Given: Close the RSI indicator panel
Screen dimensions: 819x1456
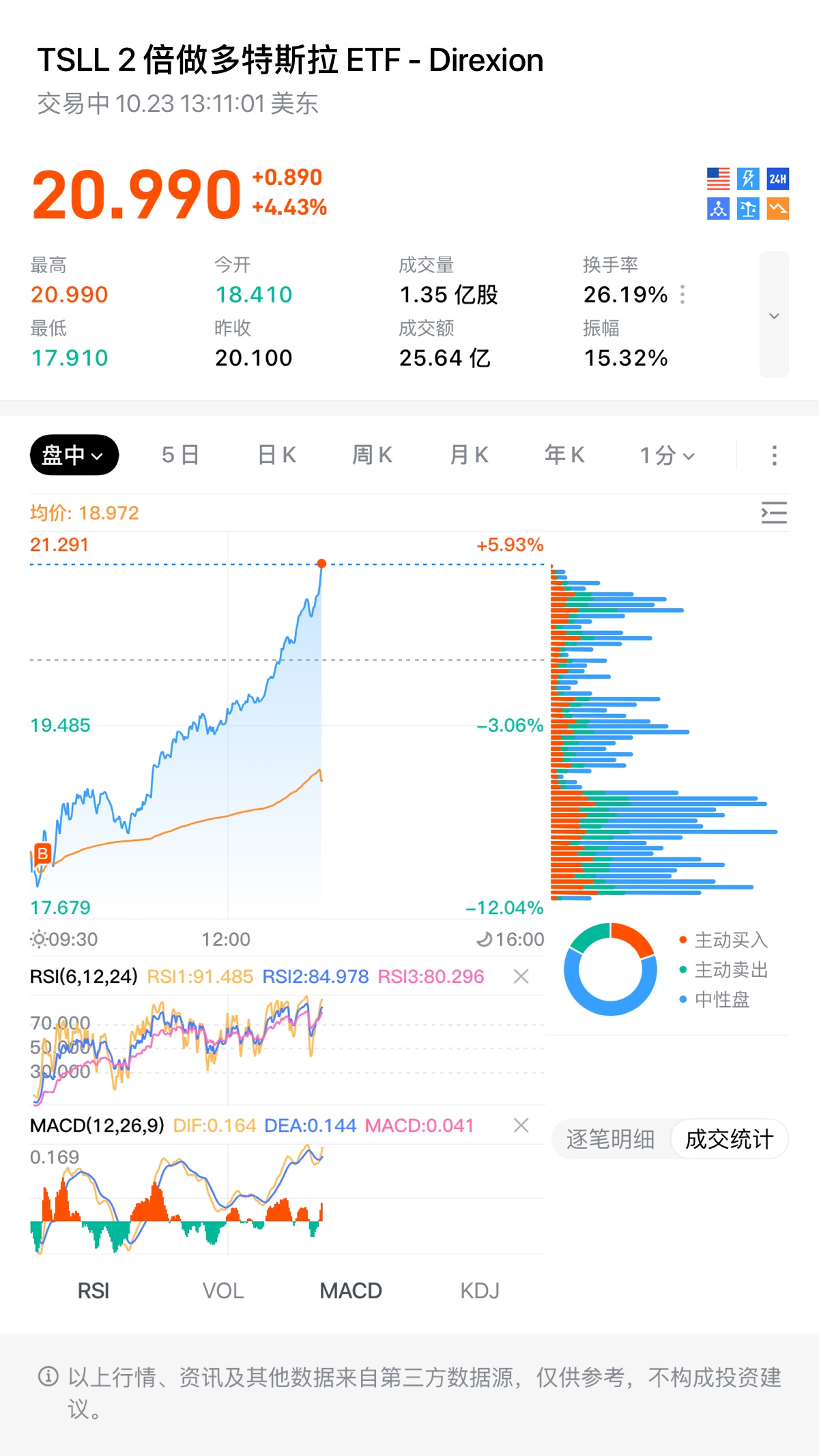Looking at the screenshot, I should 521,977.
